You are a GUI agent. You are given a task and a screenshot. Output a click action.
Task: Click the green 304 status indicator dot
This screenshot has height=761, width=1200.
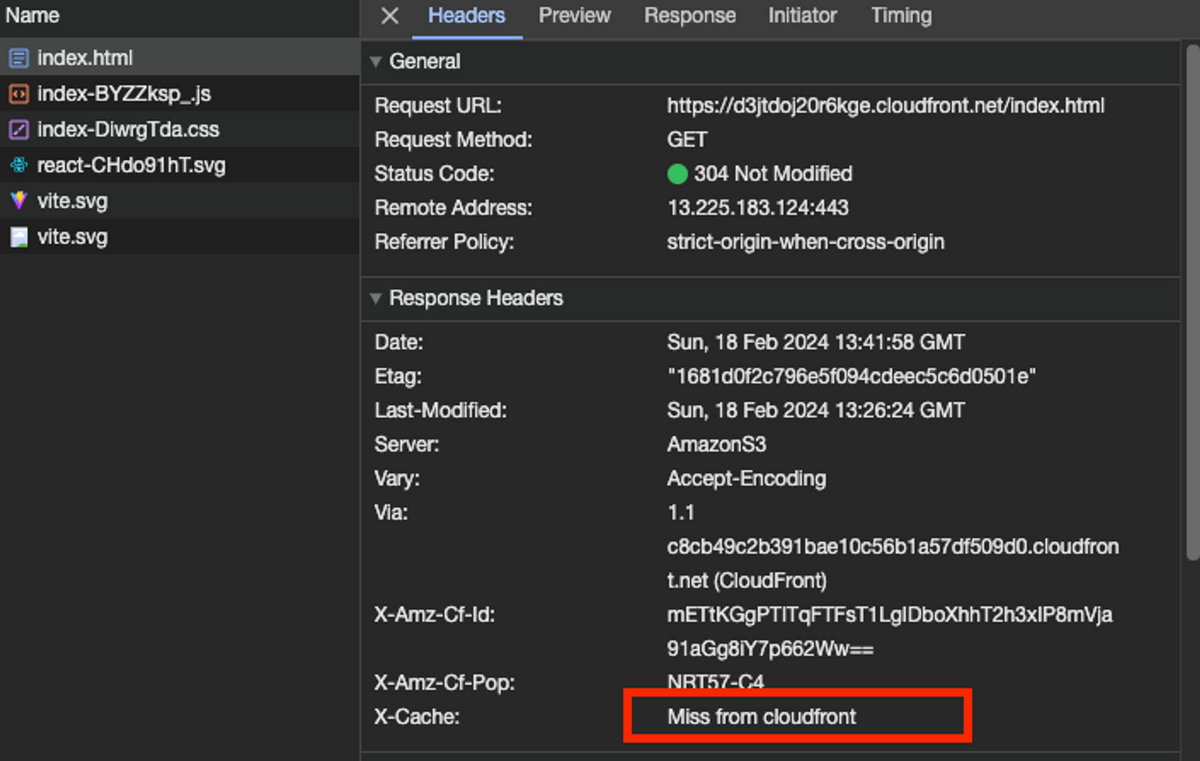click(x=677, y=174)
